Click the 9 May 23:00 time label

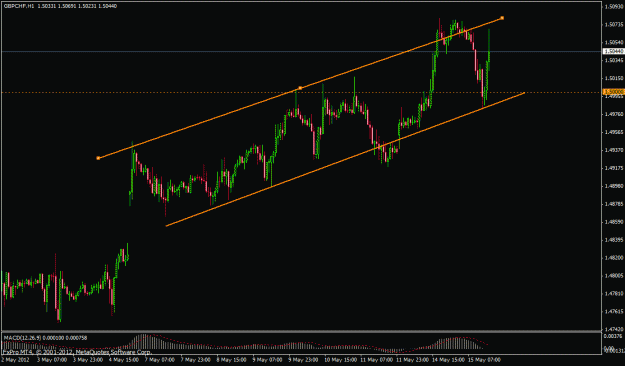point(303,360)
